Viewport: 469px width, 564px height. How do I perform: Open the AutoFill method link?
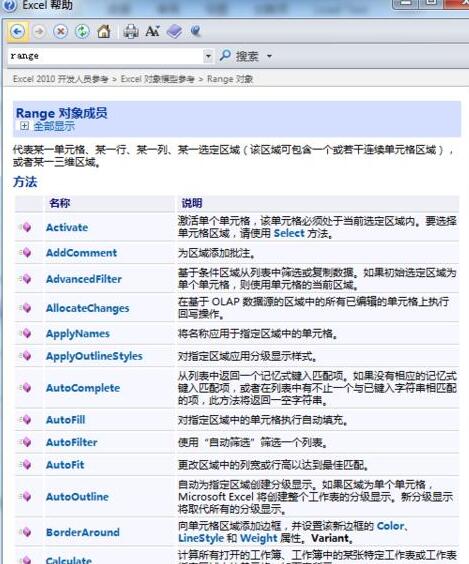65,420
